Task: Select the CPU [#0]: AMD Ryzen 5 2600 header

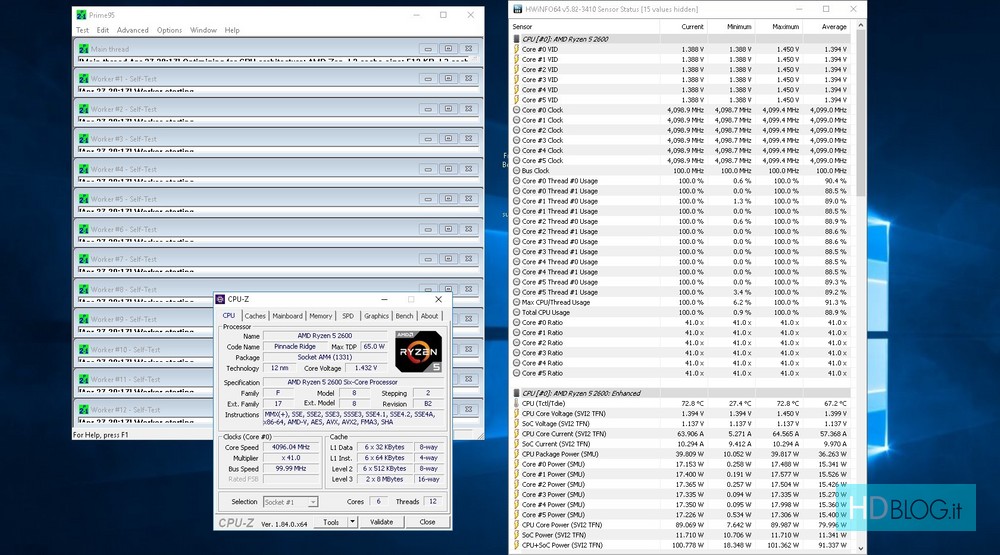Action: 580,38
